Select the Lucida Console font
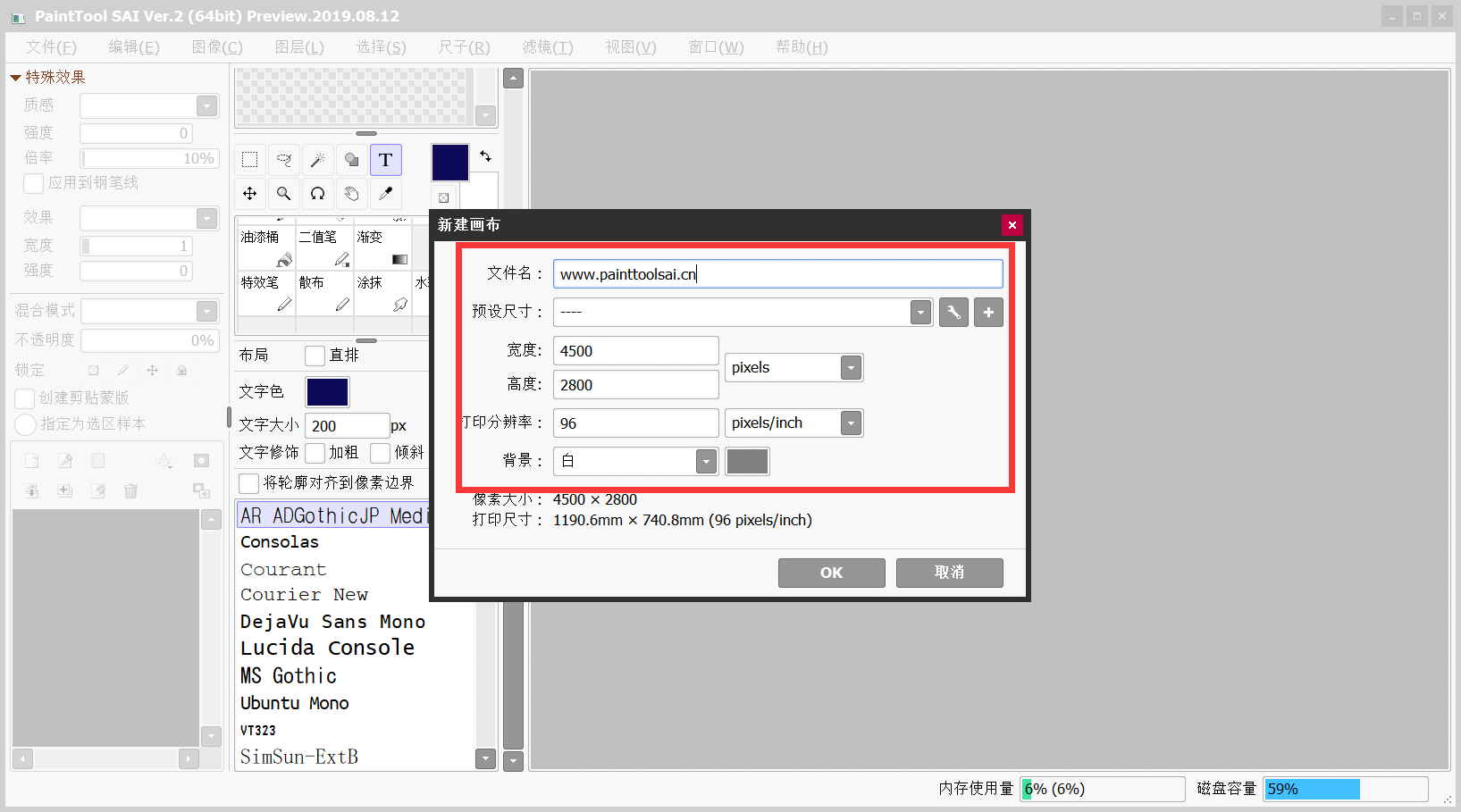This screenshot has height=812, width=1461. pos(327,648)
